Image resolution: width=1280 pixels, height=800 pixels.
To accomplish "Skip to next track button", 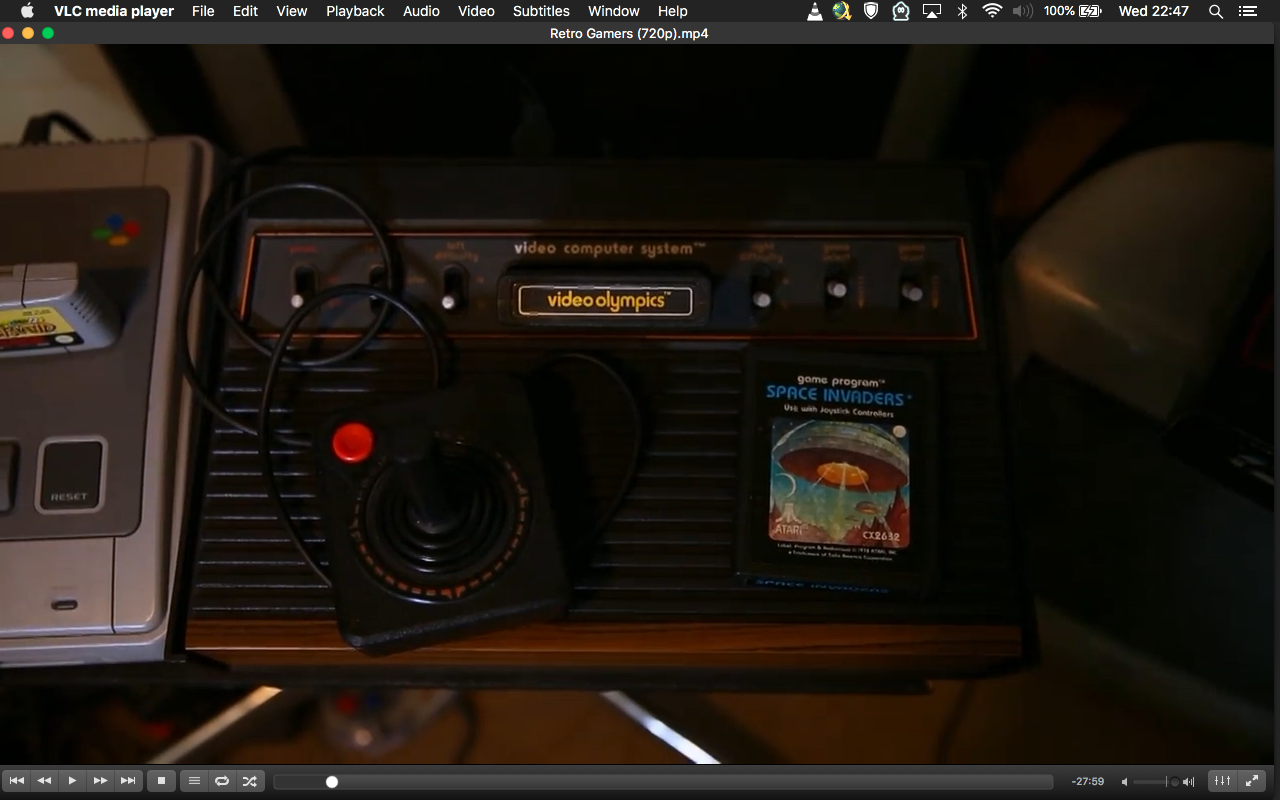I will click(128, 781).
